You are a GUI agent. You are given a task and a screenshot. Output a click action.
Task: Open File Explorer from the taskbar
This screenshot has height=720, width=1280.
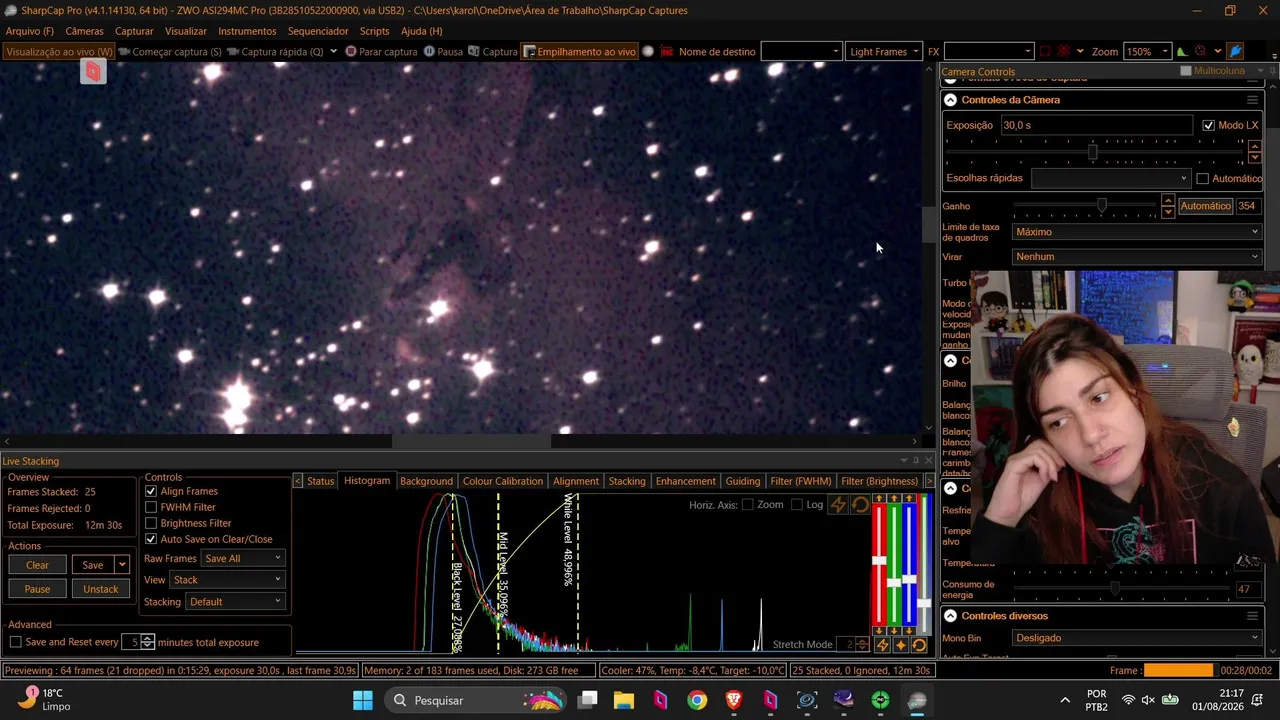pos(624,700)
